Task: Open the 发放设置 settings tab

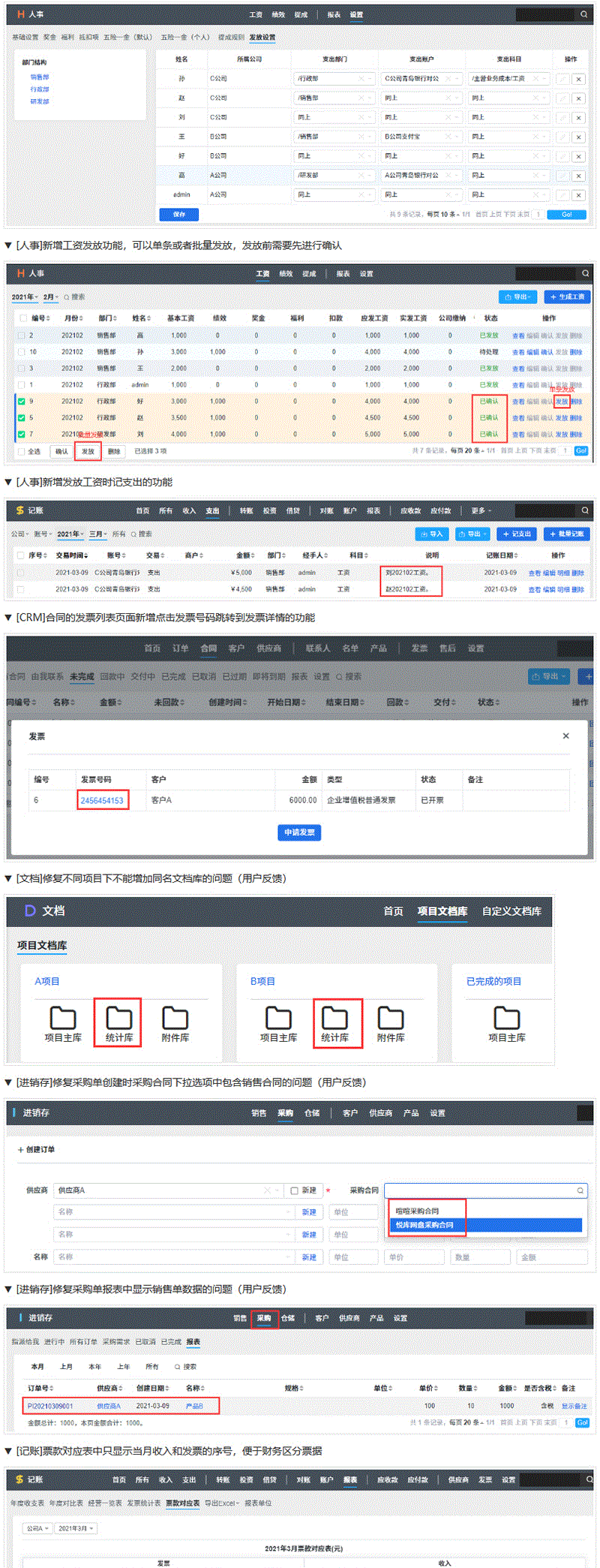Action: click(x=262, y=37)
